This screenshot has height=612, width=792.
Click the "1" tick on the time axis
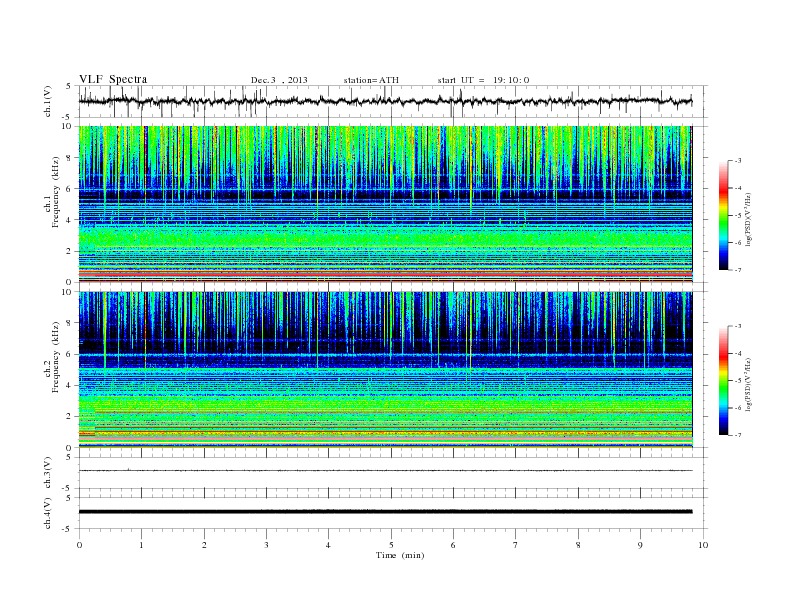(x=142, y=545)
